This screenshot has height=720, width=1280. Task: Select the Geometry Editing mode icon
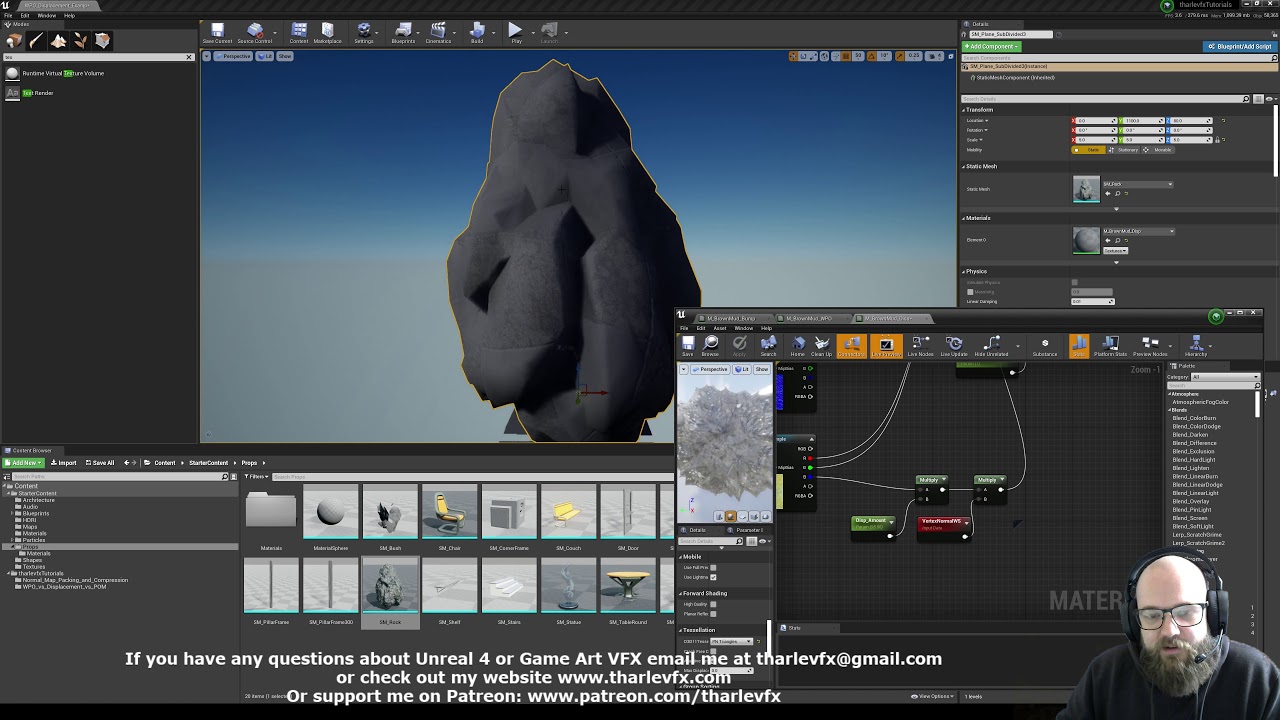tap(102, 41)
